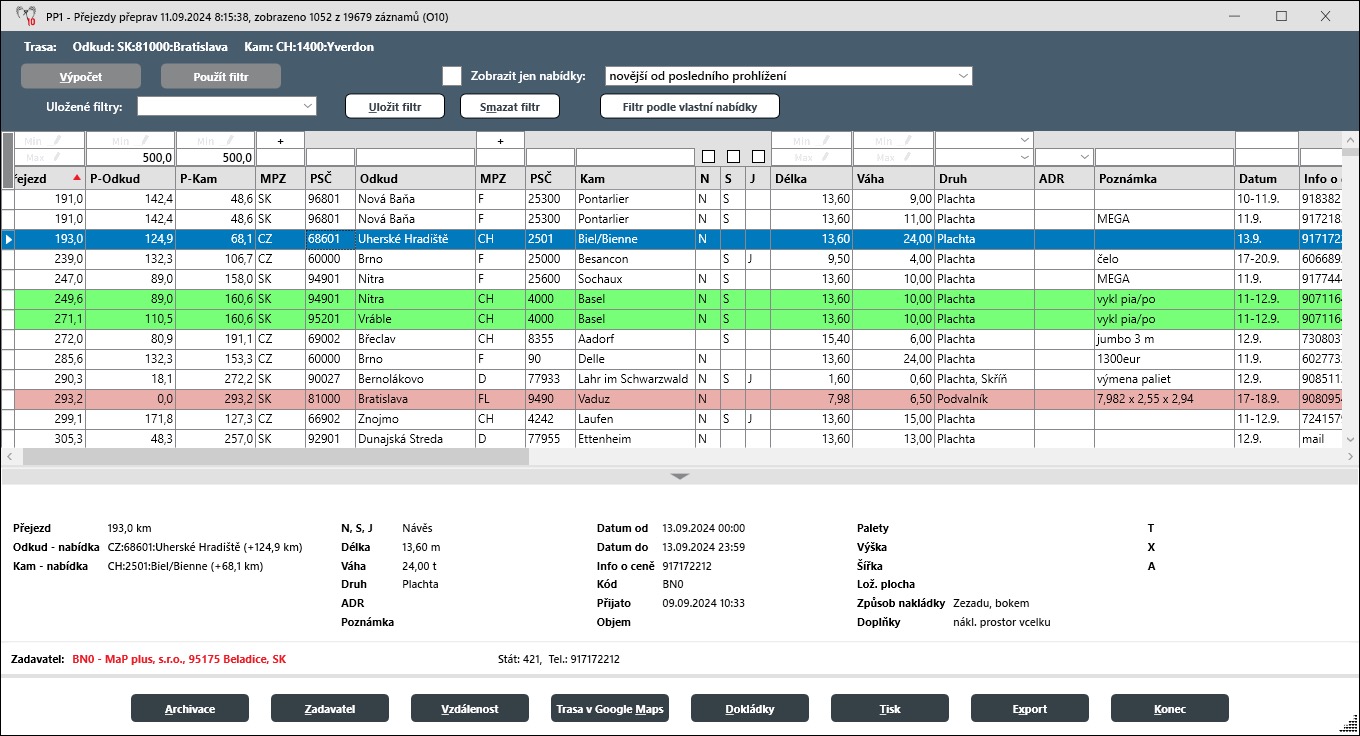Click the row pointer arrow of selected row
1360x736 pixels.
tap(9, 239)
